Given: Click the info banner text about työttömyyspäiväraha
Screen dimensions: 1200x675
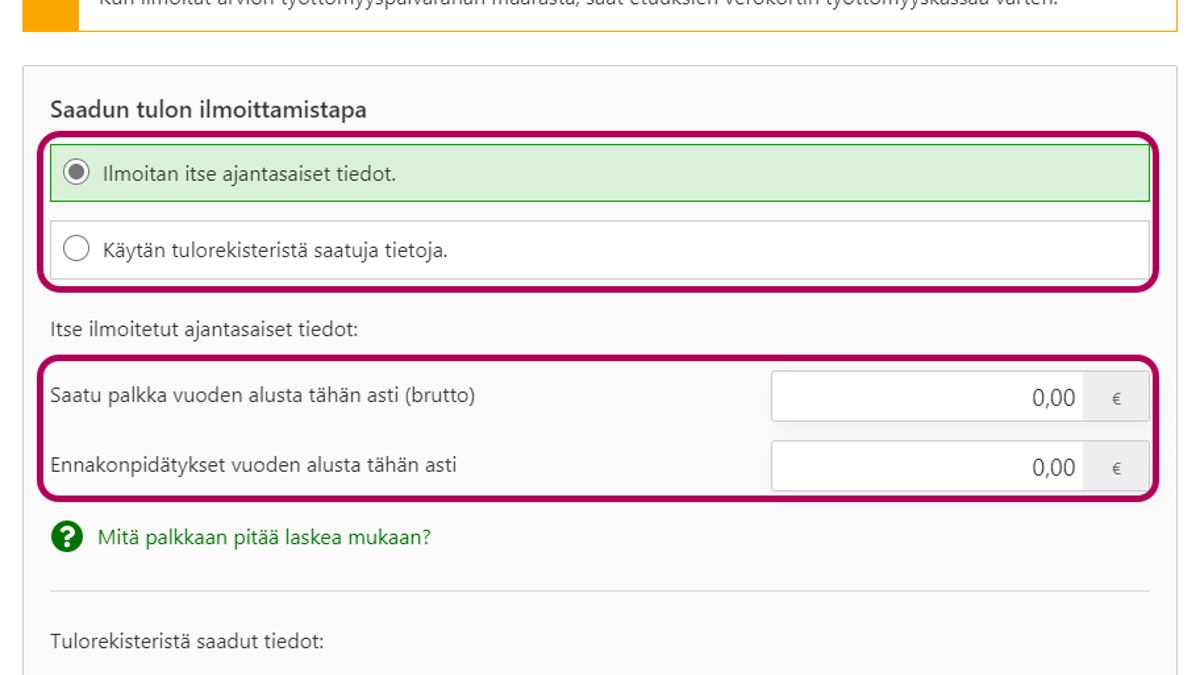Looking at the screenshot, I should pyautogui.click(x=580, y=5).
